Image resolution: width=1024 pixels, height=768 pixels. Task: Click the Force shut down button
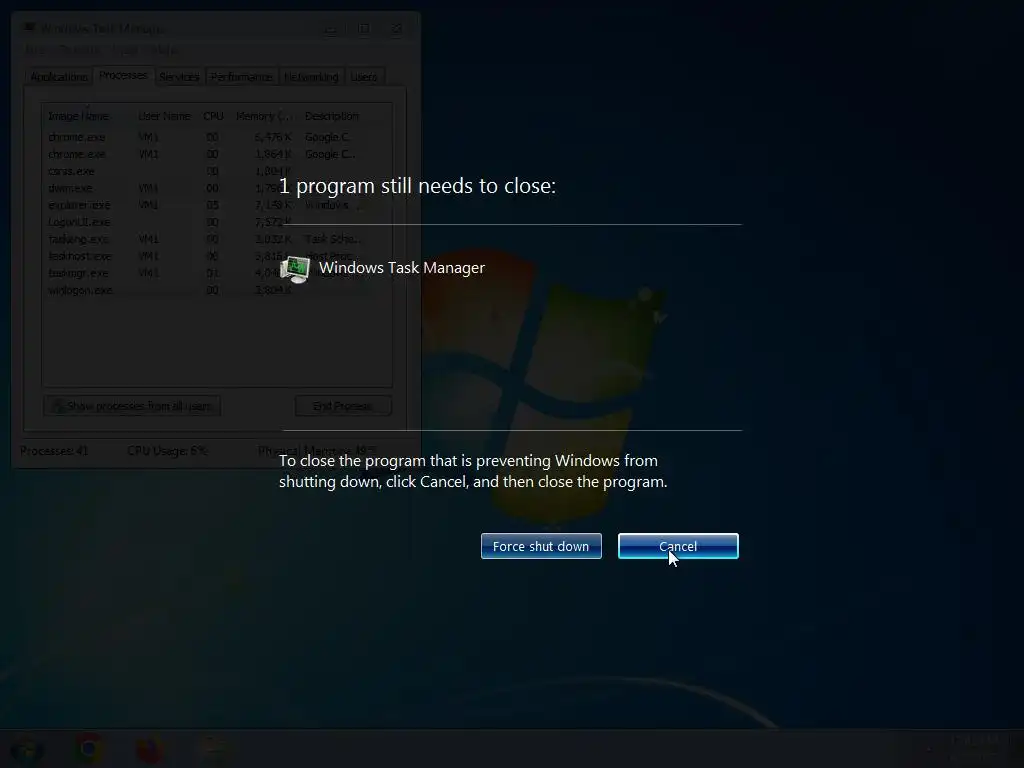[541, 546]
